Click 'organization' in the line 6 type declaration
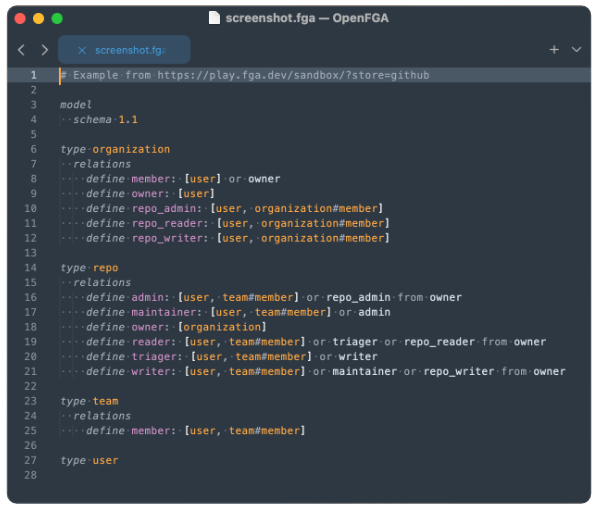 click(x=131, y=149)
